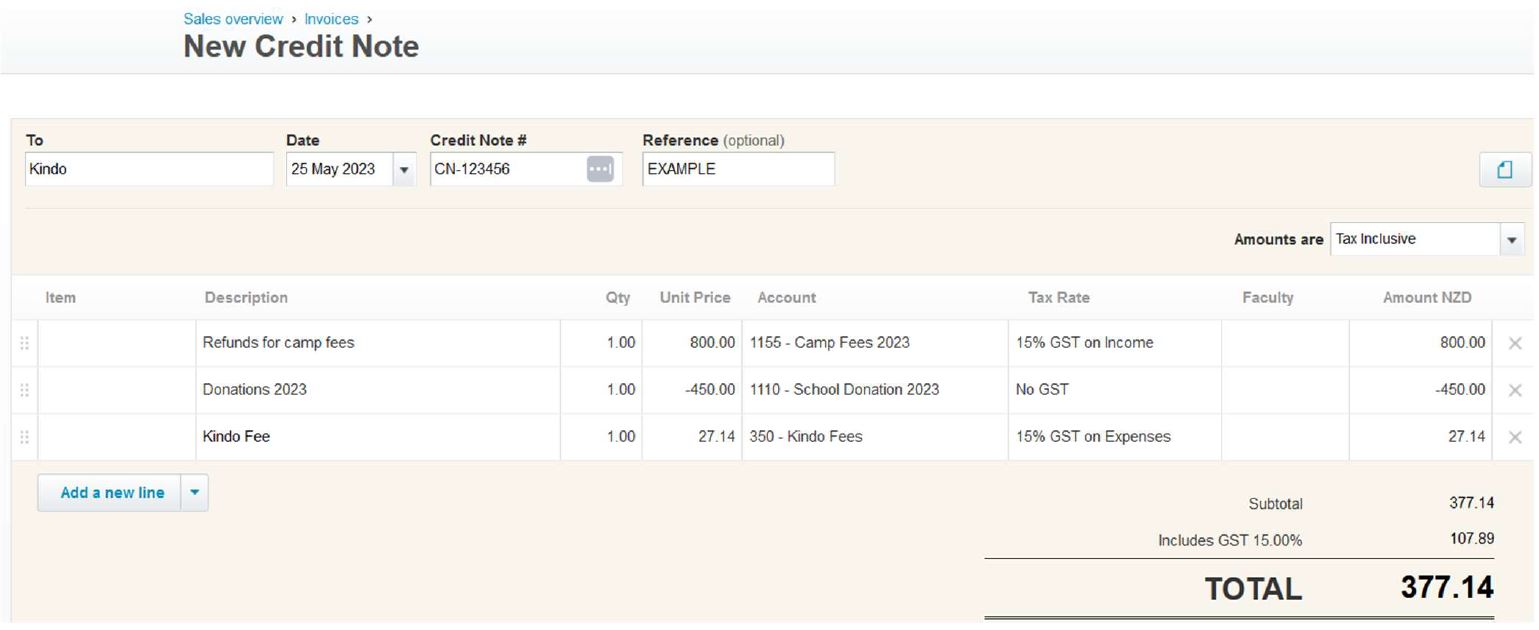Click the Add a new line button
The image size is (1539, 630).
point(111,493)
